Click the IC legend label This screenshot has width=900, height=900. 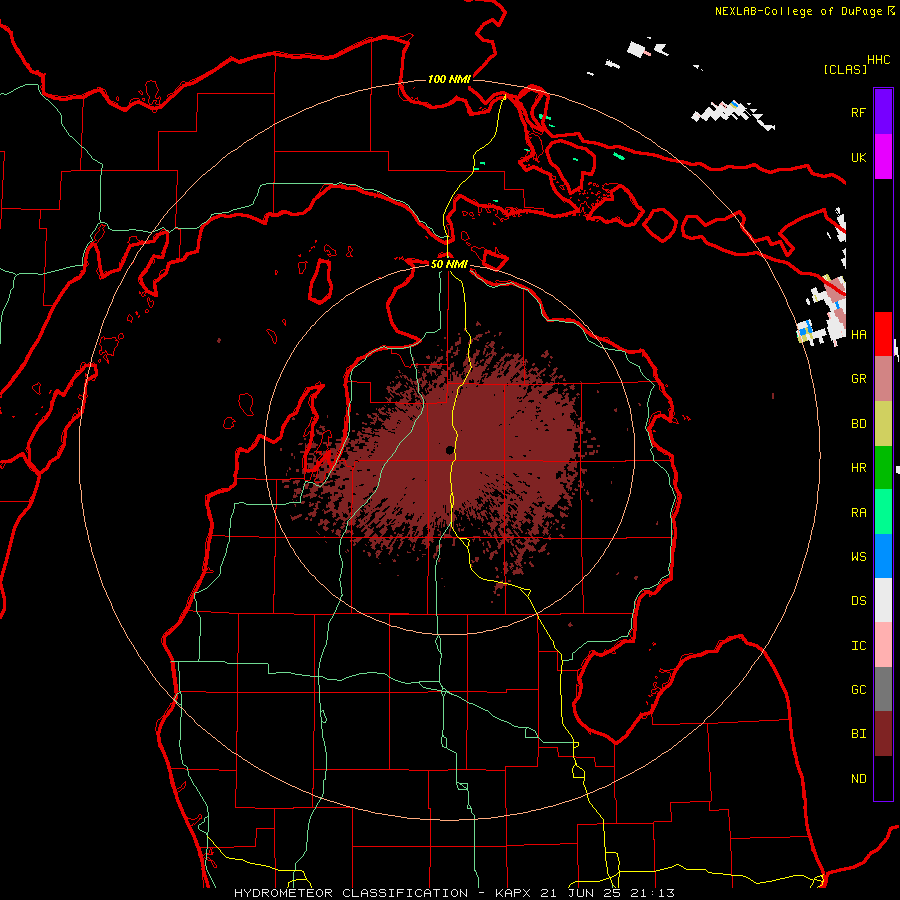(859, 645)
